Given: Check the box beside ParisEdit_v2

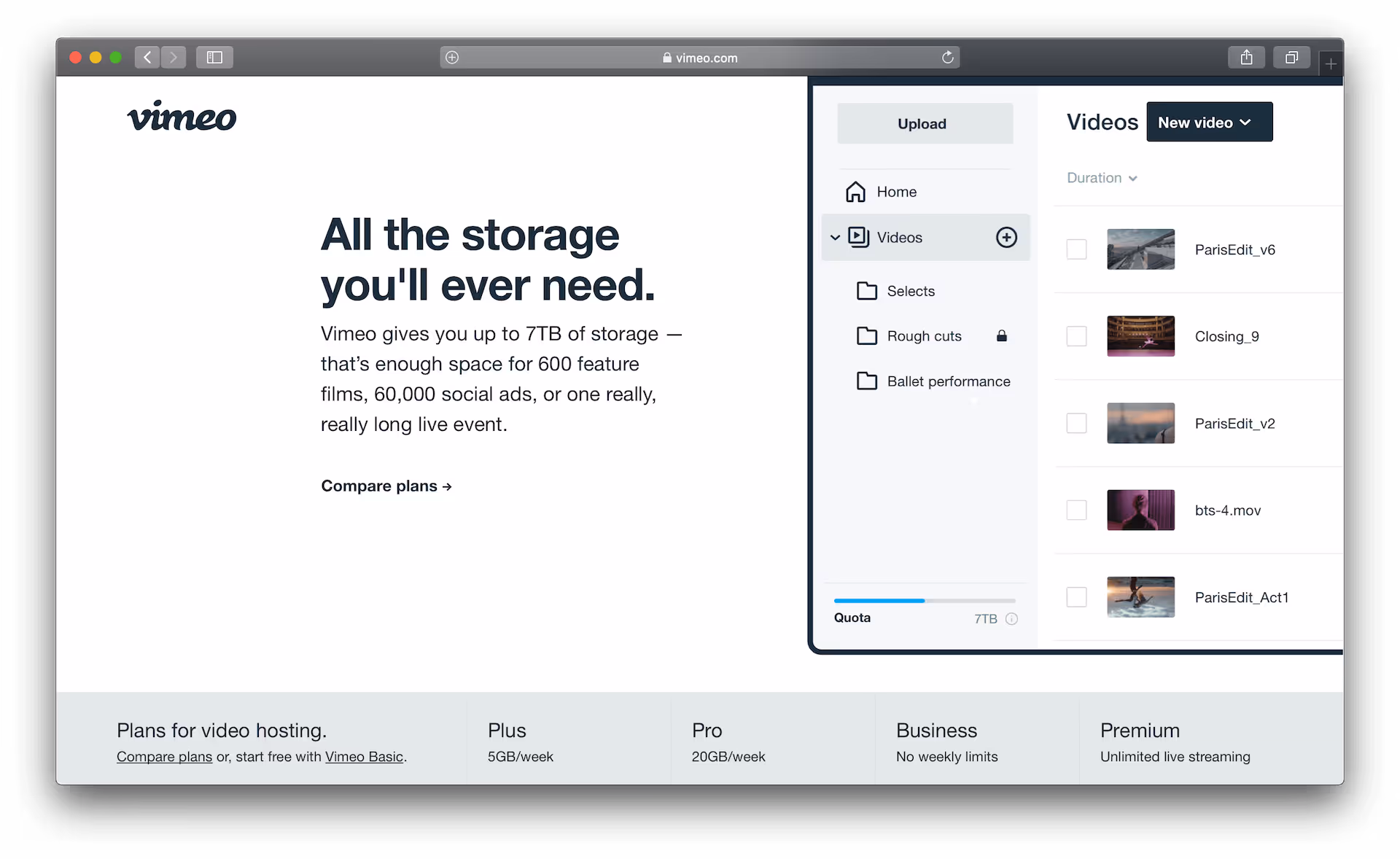Looking at the screenshot, I should coord(1076,424).
